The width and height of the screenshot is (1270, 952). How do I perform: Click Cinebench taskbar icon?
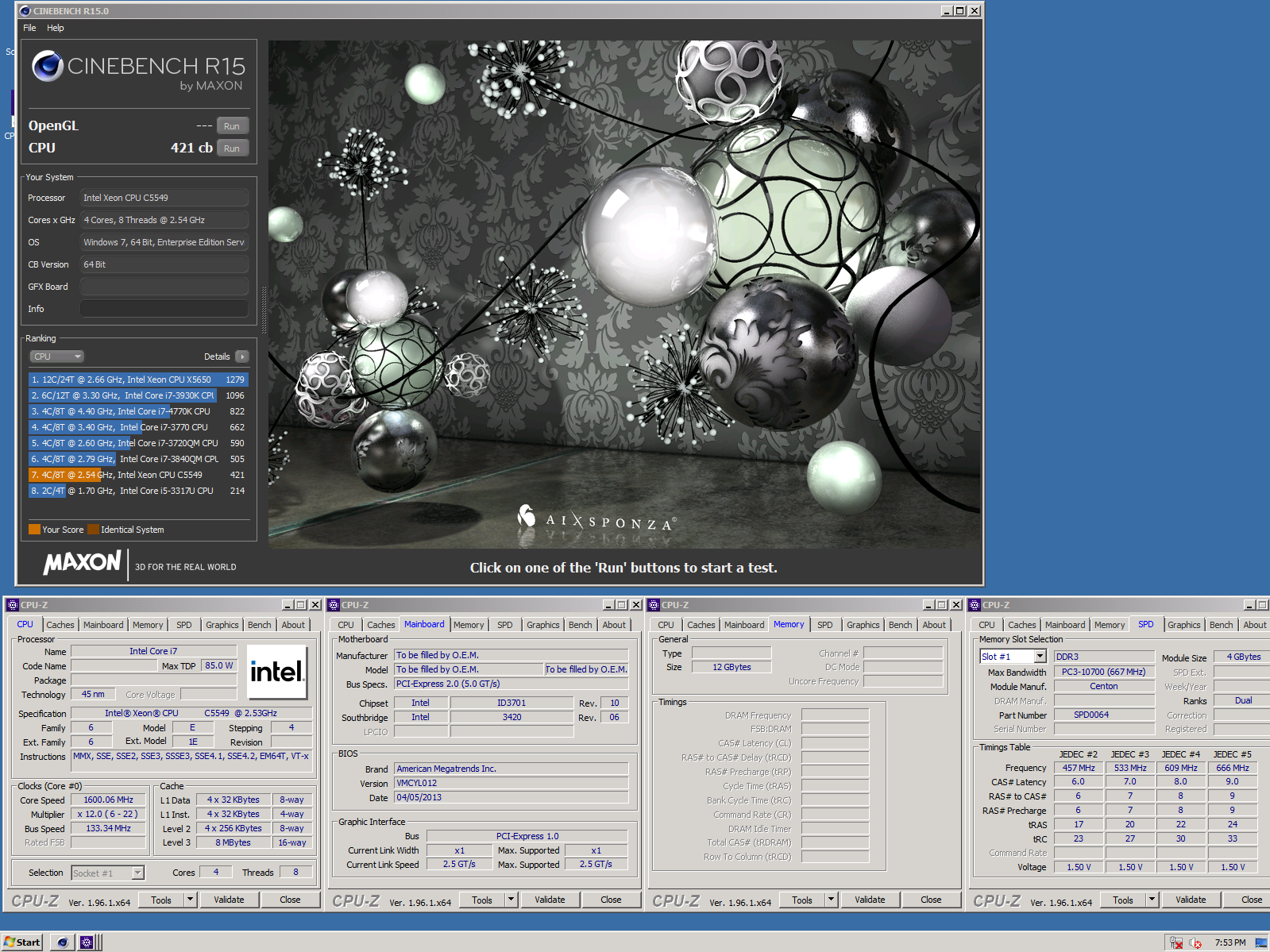pos(63,942)
